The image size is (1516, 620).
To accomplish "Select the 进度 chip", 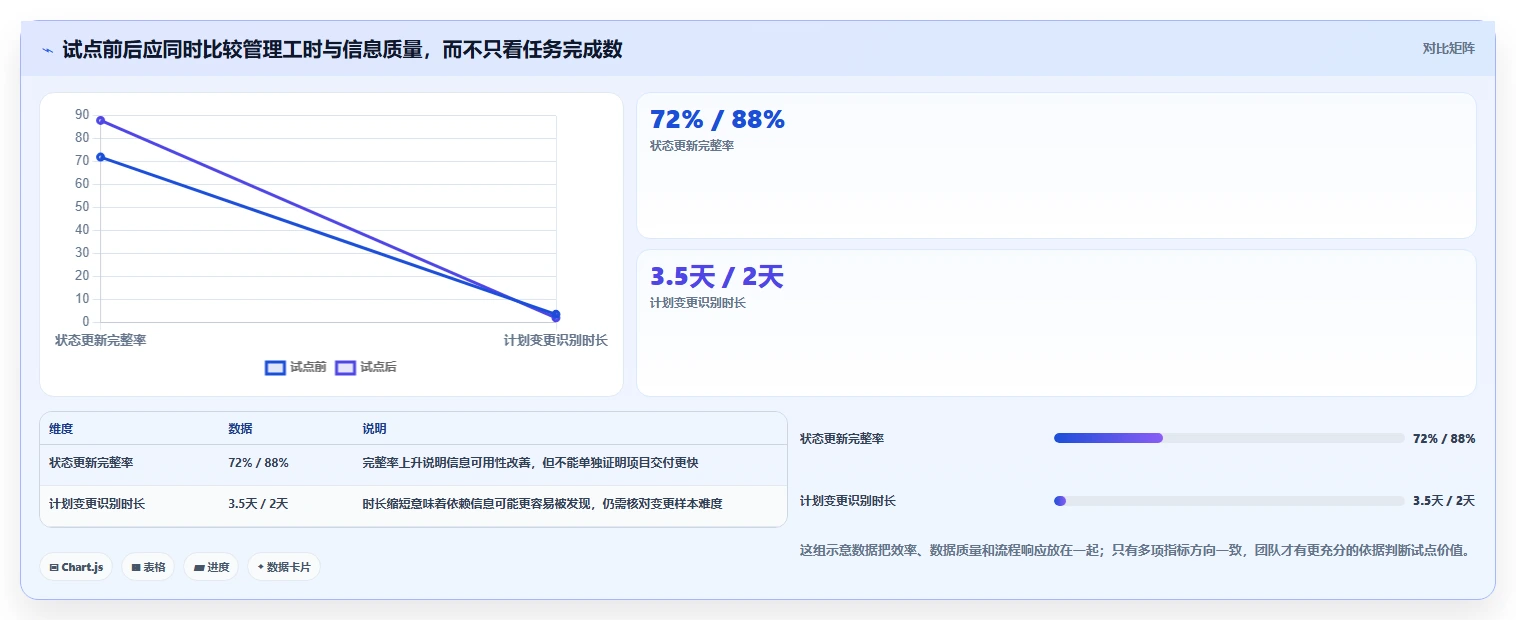I will coord(211,567).
